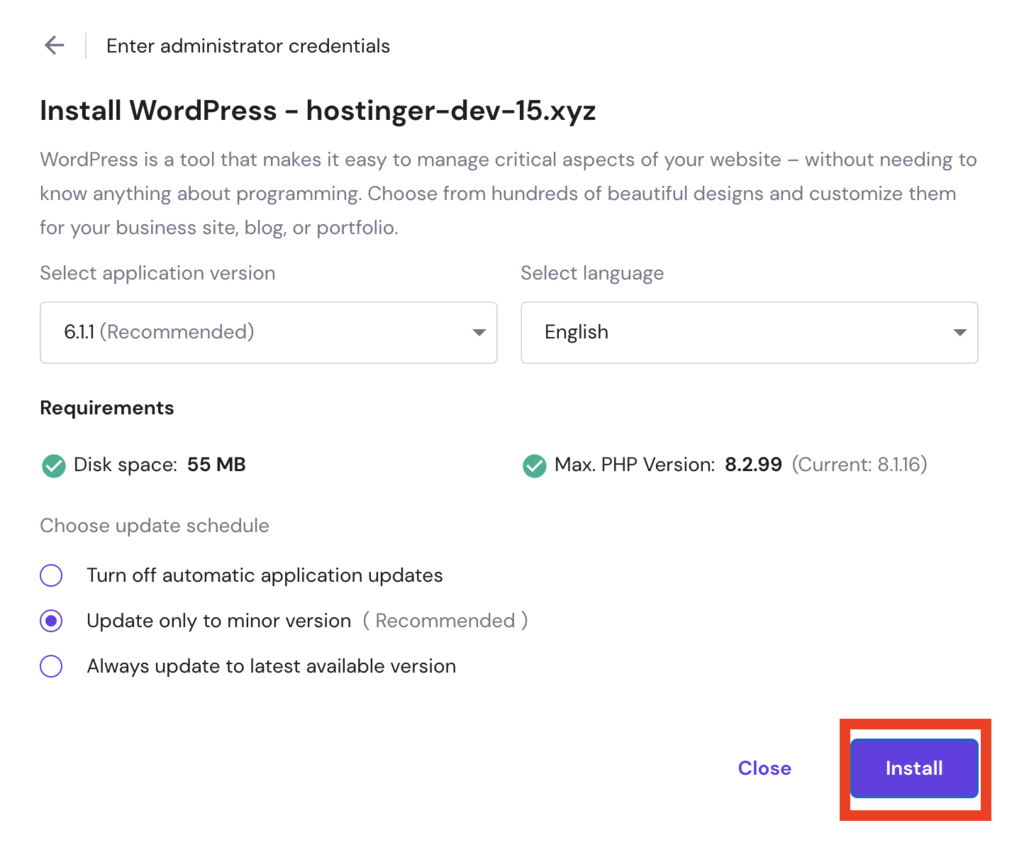This screenshot has width=1024, height=850.
Task: Click the Disk space green checkmark icon
Action: 54,465
